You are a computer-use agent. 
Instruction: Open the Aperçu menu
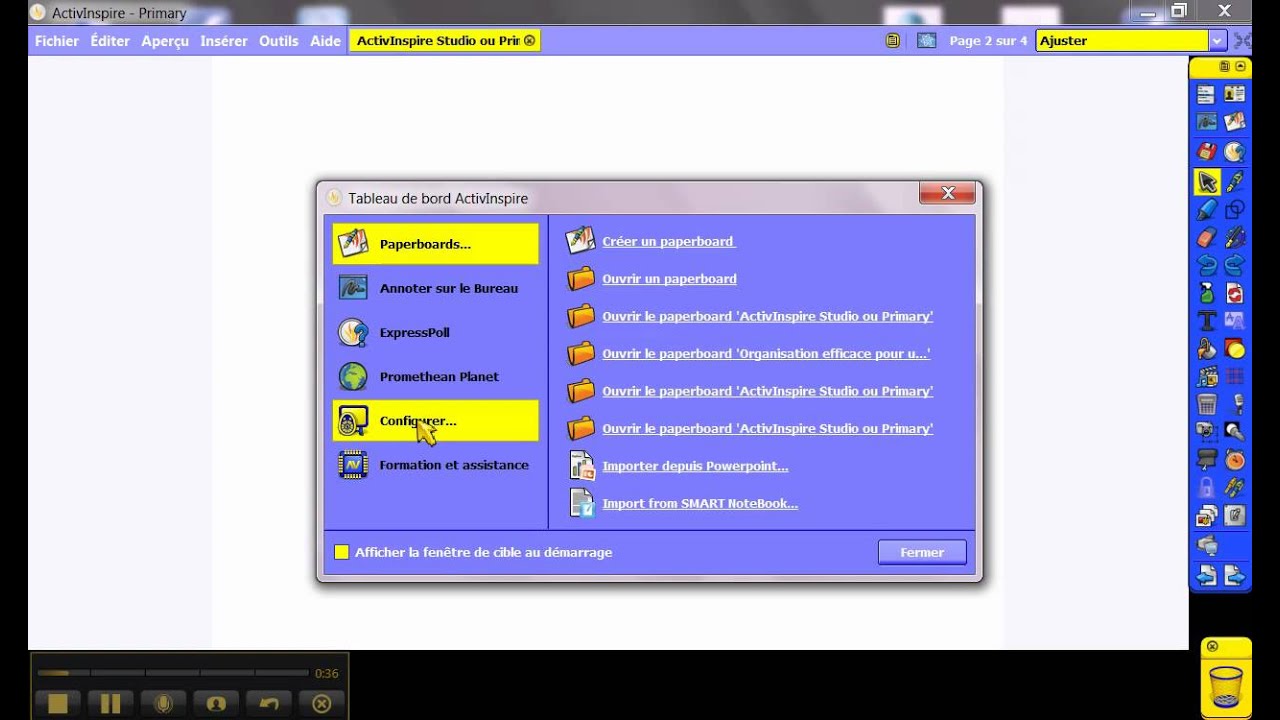coord(165,41)
